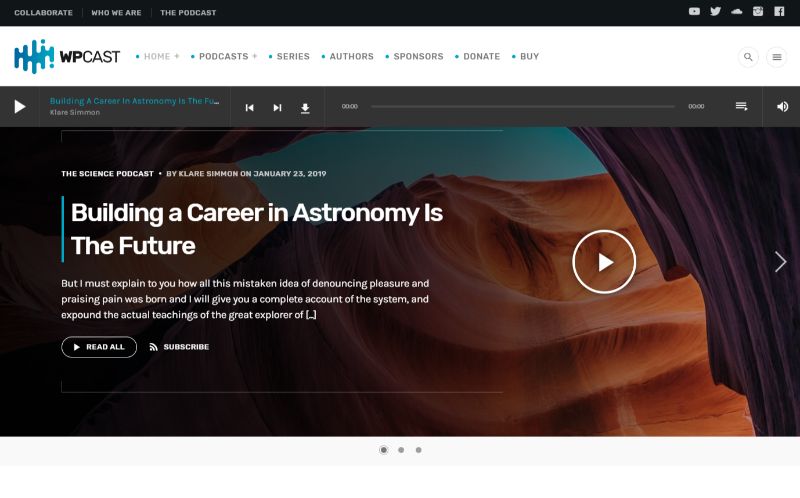This screenshot has width=800, height=498.
Task: Open the Donate menu item
Action: (x=482, y=57)
